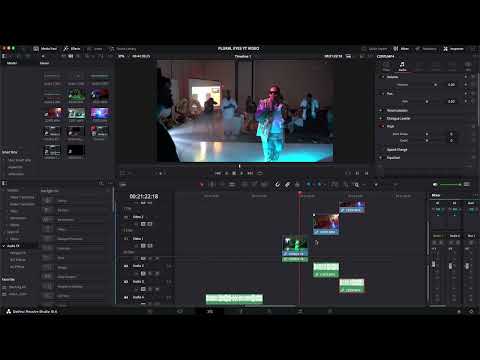The height and width of the screenshot is (360, 480).
Task: Select the Master bin in Media Pool
Action: pyautogui.click(x=12, y=63)
